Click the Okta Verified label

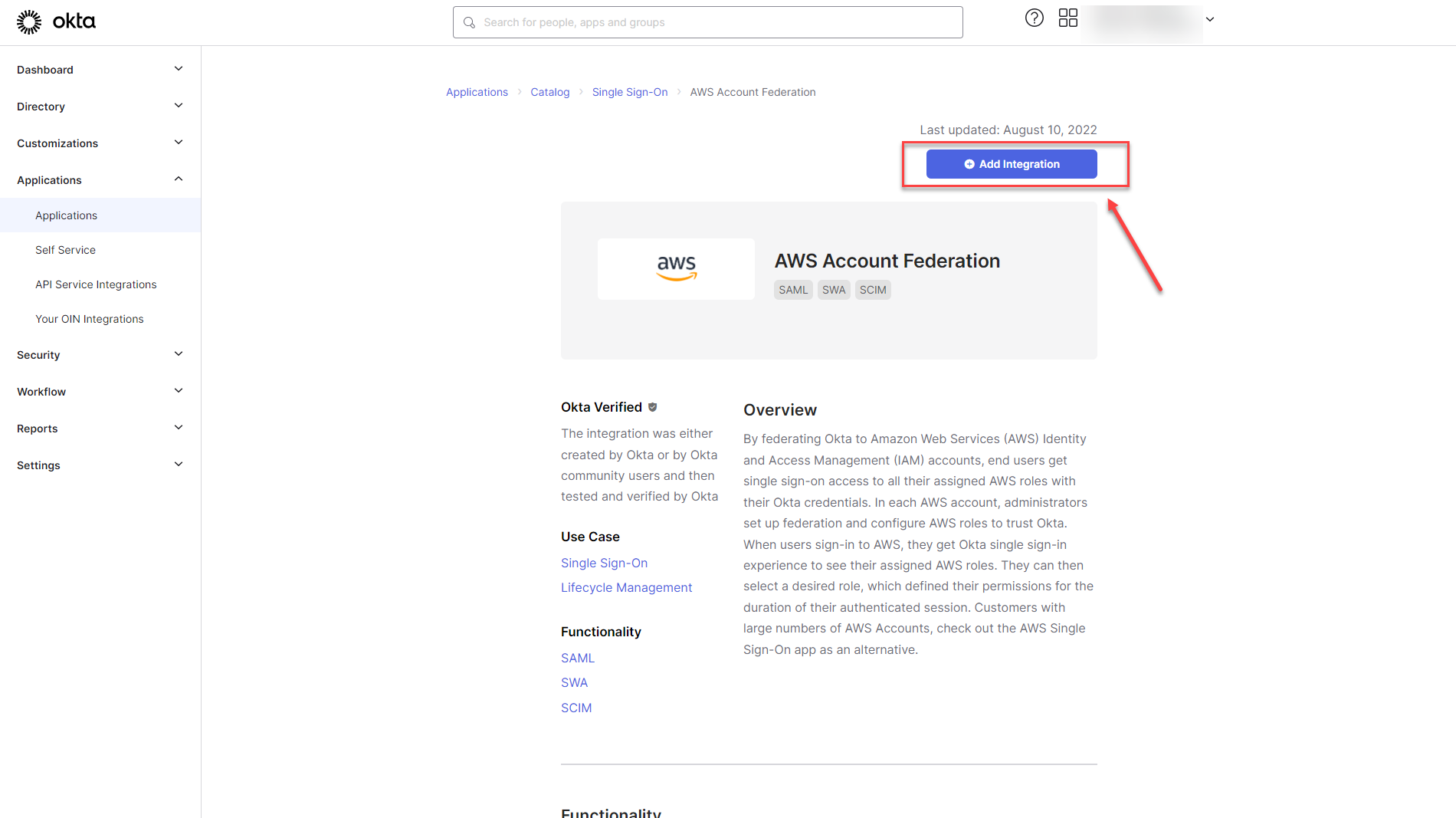602,407
